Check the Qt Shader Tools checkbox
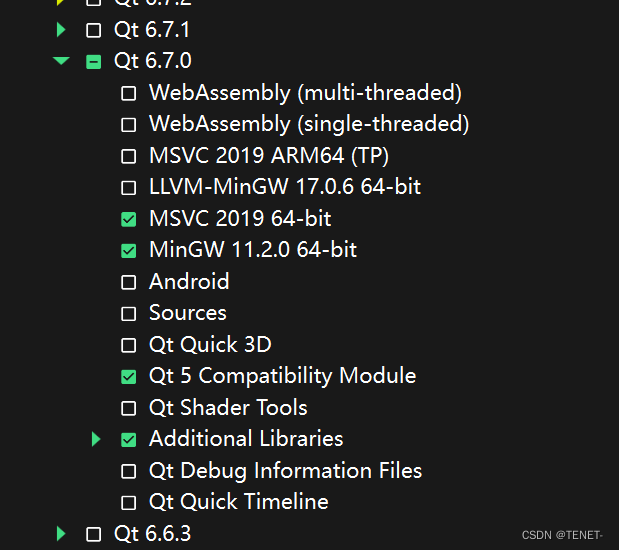The height and width of the screenshot is (550, 619). pos(128,408)
